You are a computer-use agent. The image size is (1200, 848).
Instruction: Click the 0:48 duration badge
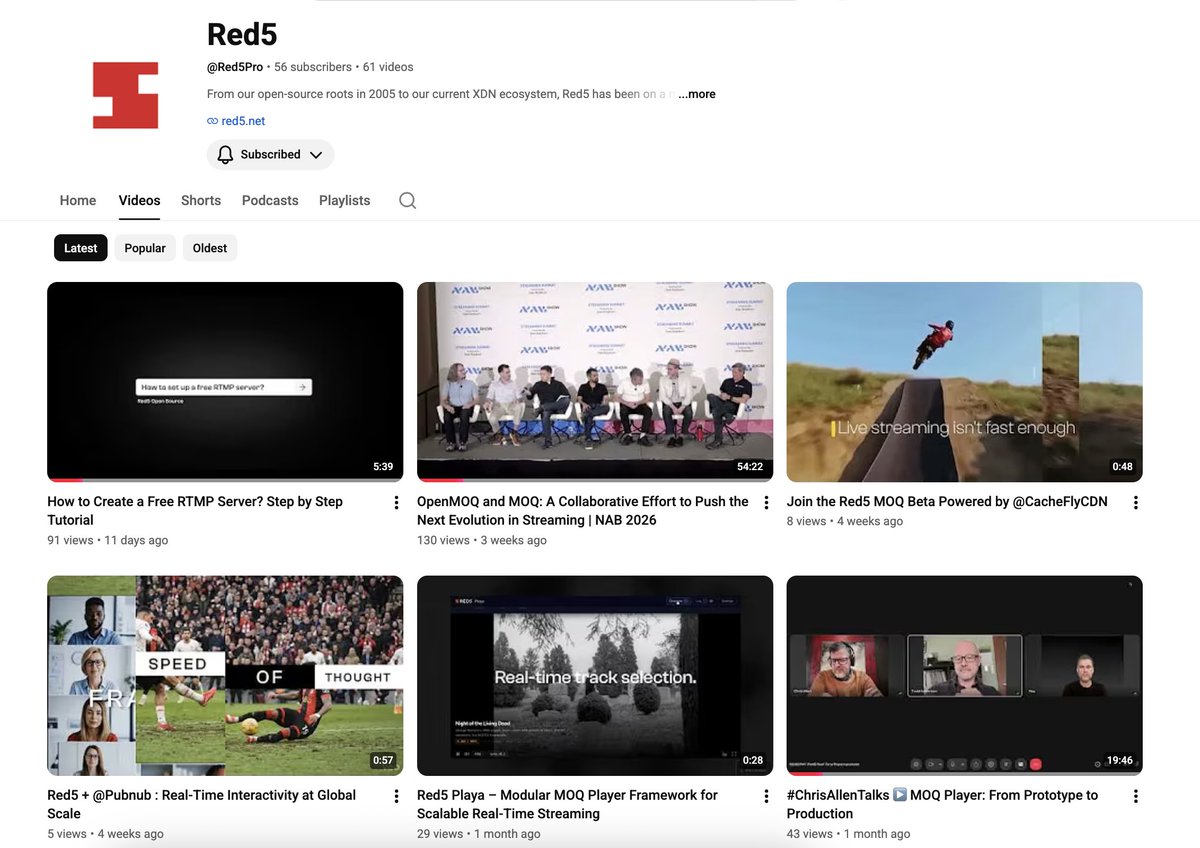(1122, 467)
